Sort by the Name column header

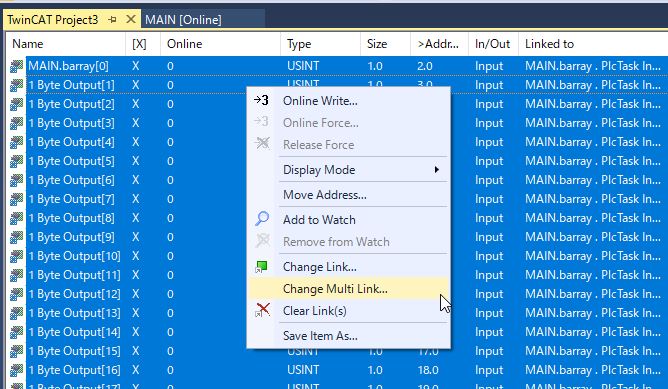[x=66, y=44]
